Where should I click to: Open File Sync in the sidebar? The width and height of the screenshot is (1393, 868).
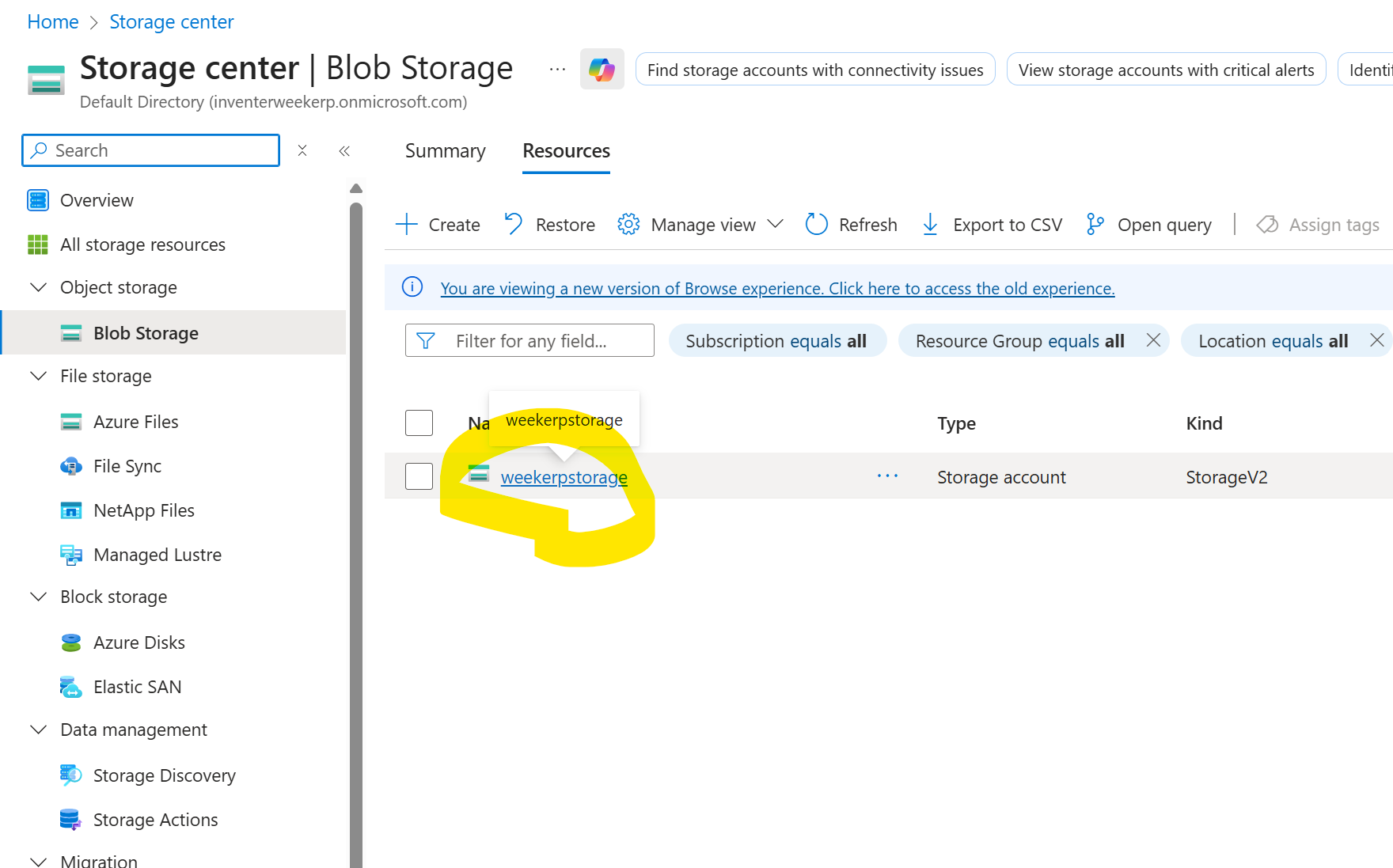127,466
